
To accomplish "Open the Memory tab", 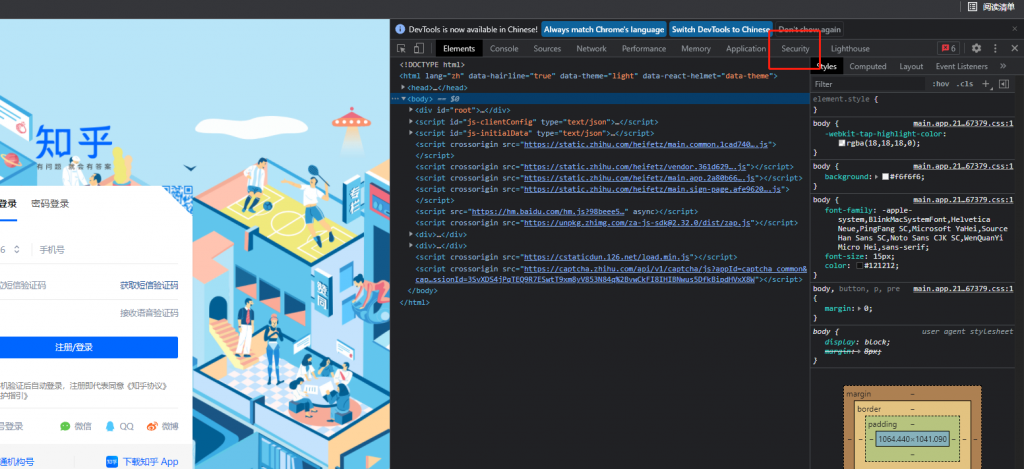I will coord(696,48).
